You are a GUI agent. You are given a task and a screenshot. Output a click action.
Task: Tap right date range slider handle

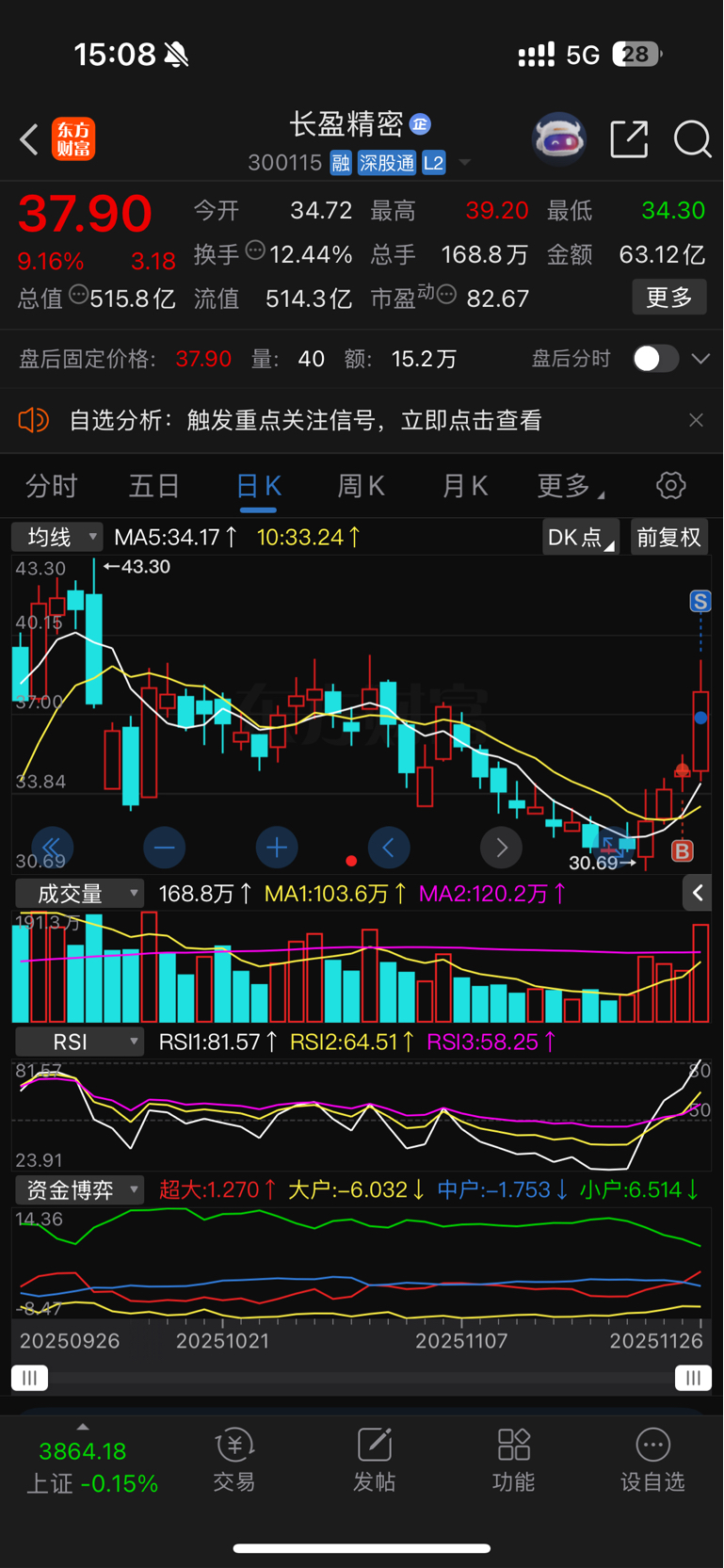(693, 1378)
